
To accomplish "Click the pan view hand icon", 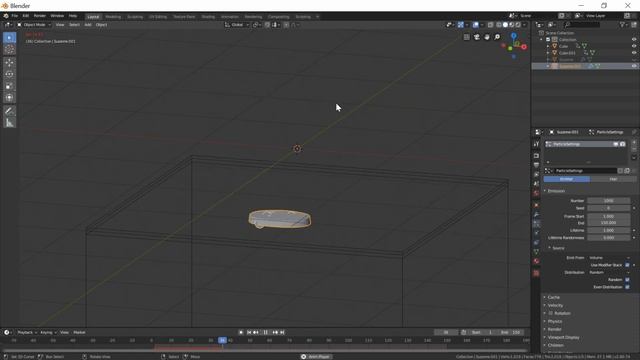I will (487, 37).
